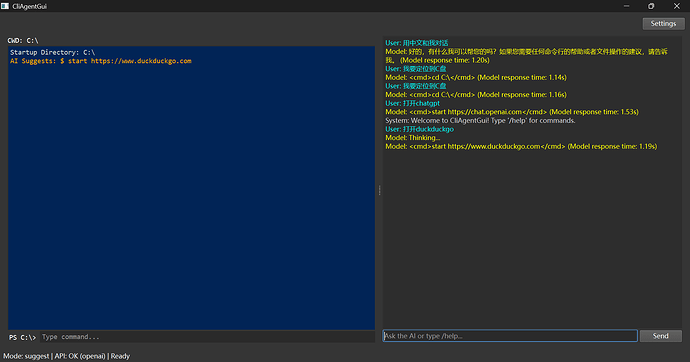Close the CliAgentGui window
This screenshot has width=690, height=362.
click(676, 6)
